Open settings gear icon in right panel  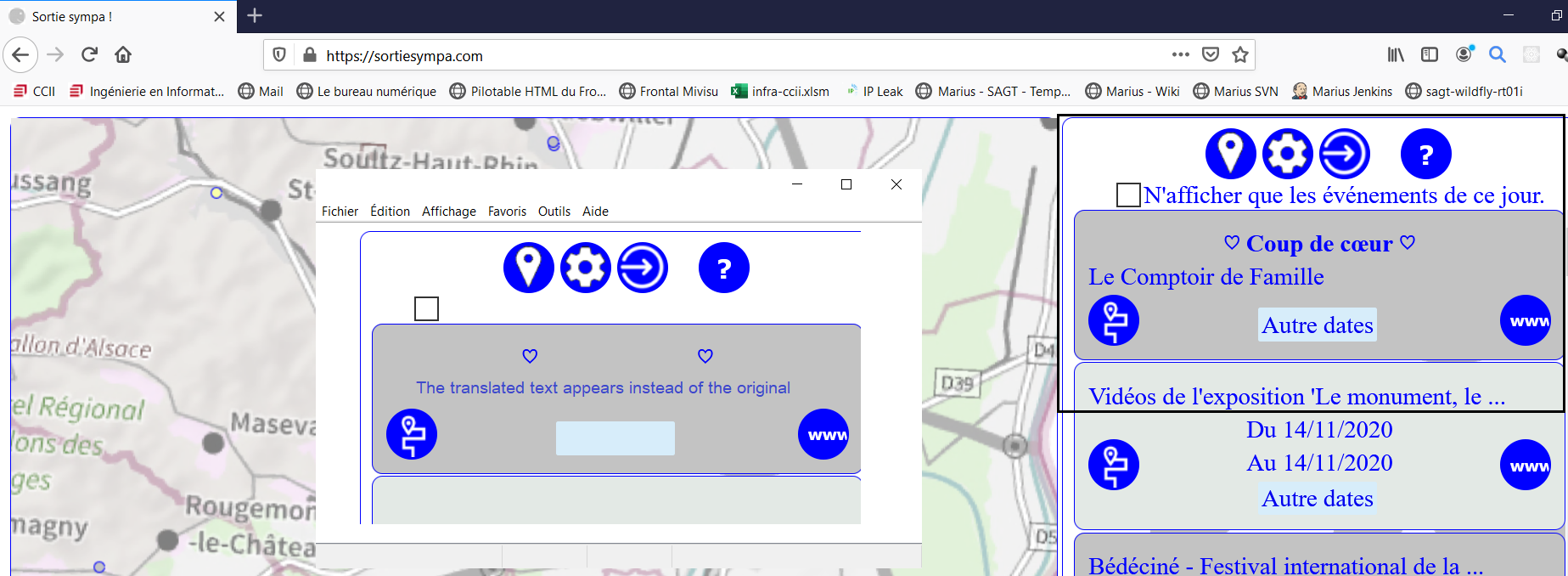[x=1287, y=154]
